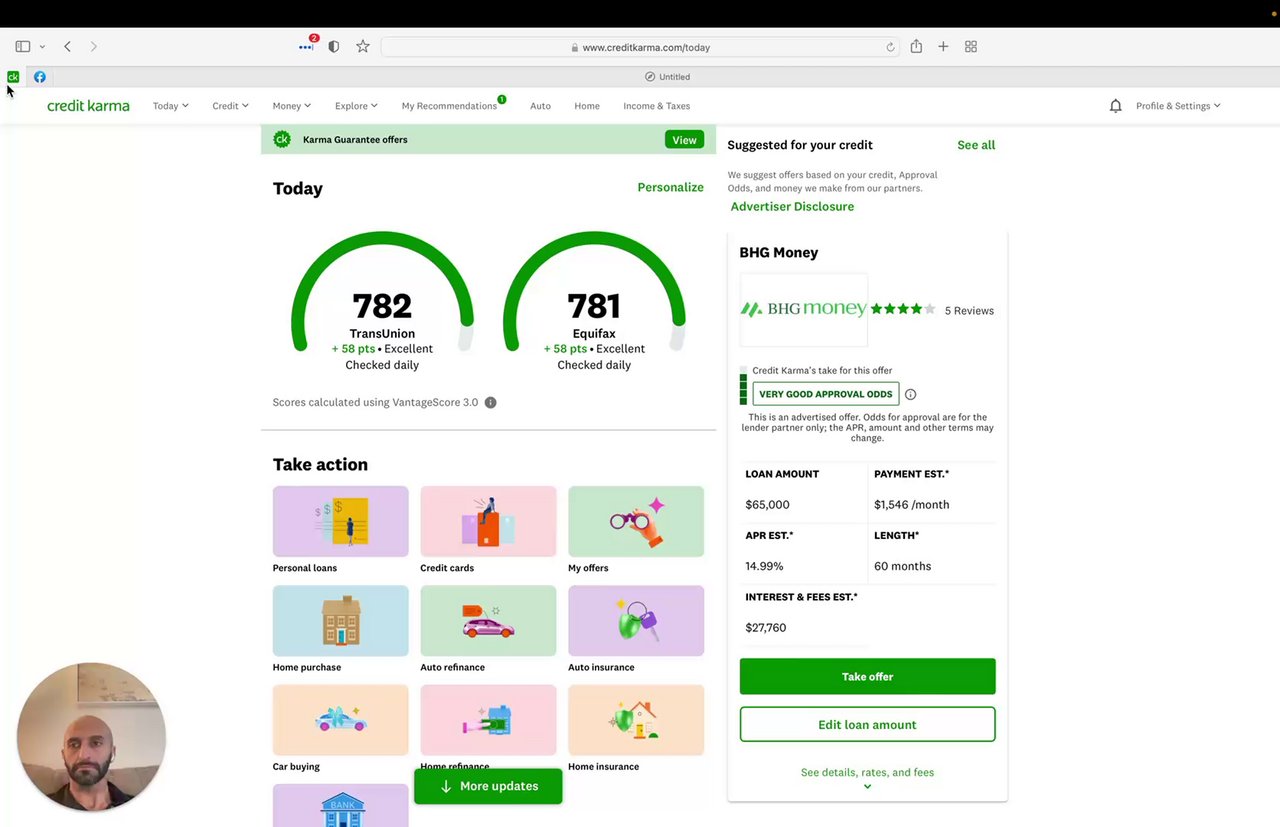Click the approval odds info icon
This screenshot has height=827, width=1280.
point(910,394)
